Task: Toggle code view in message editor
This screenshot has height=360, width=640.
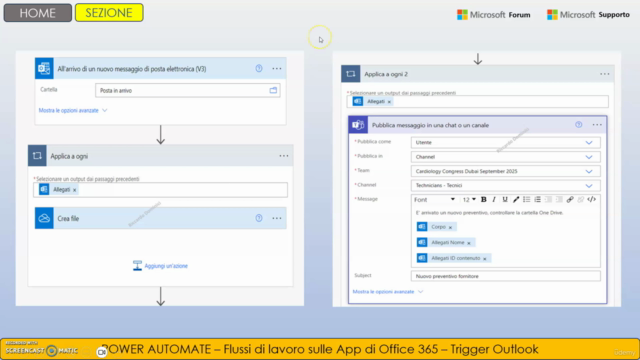Action: click(x=591, y=200)
